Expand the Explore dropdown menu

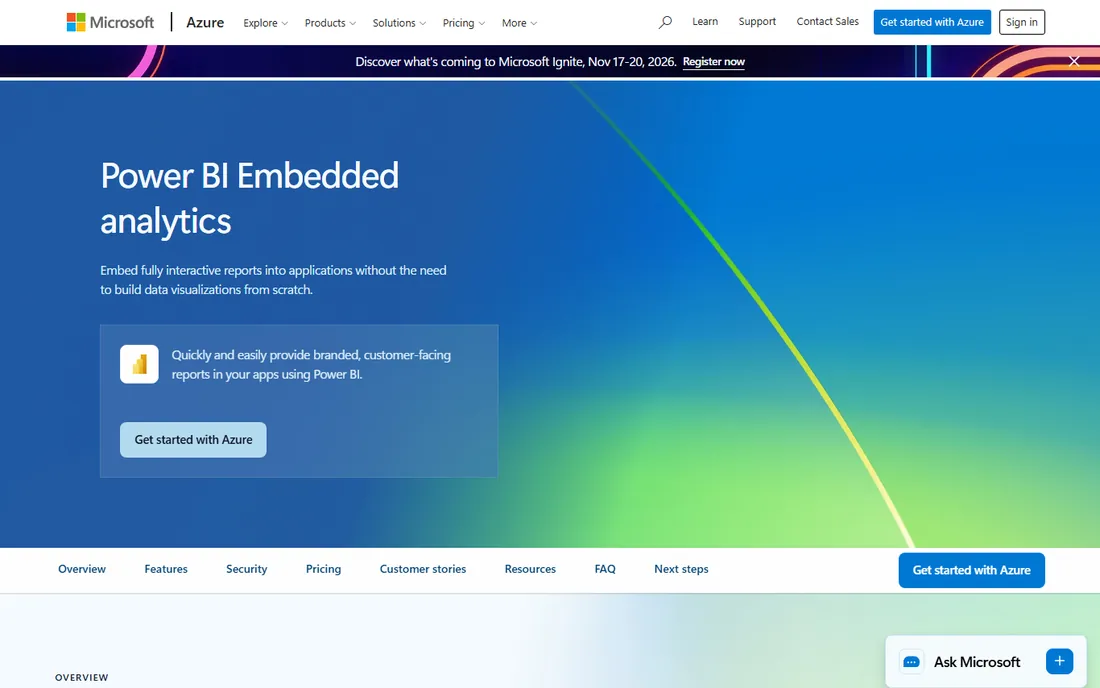coord(265,23)
